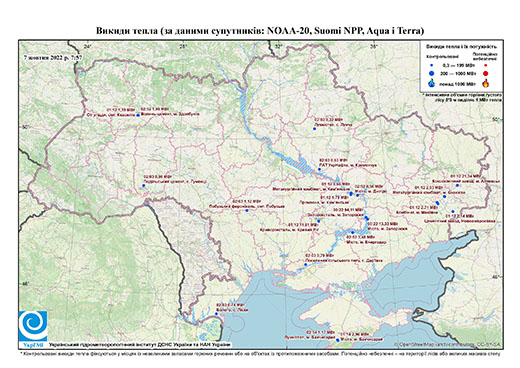Click the blue flame icon in legend

tap(432, 83)
